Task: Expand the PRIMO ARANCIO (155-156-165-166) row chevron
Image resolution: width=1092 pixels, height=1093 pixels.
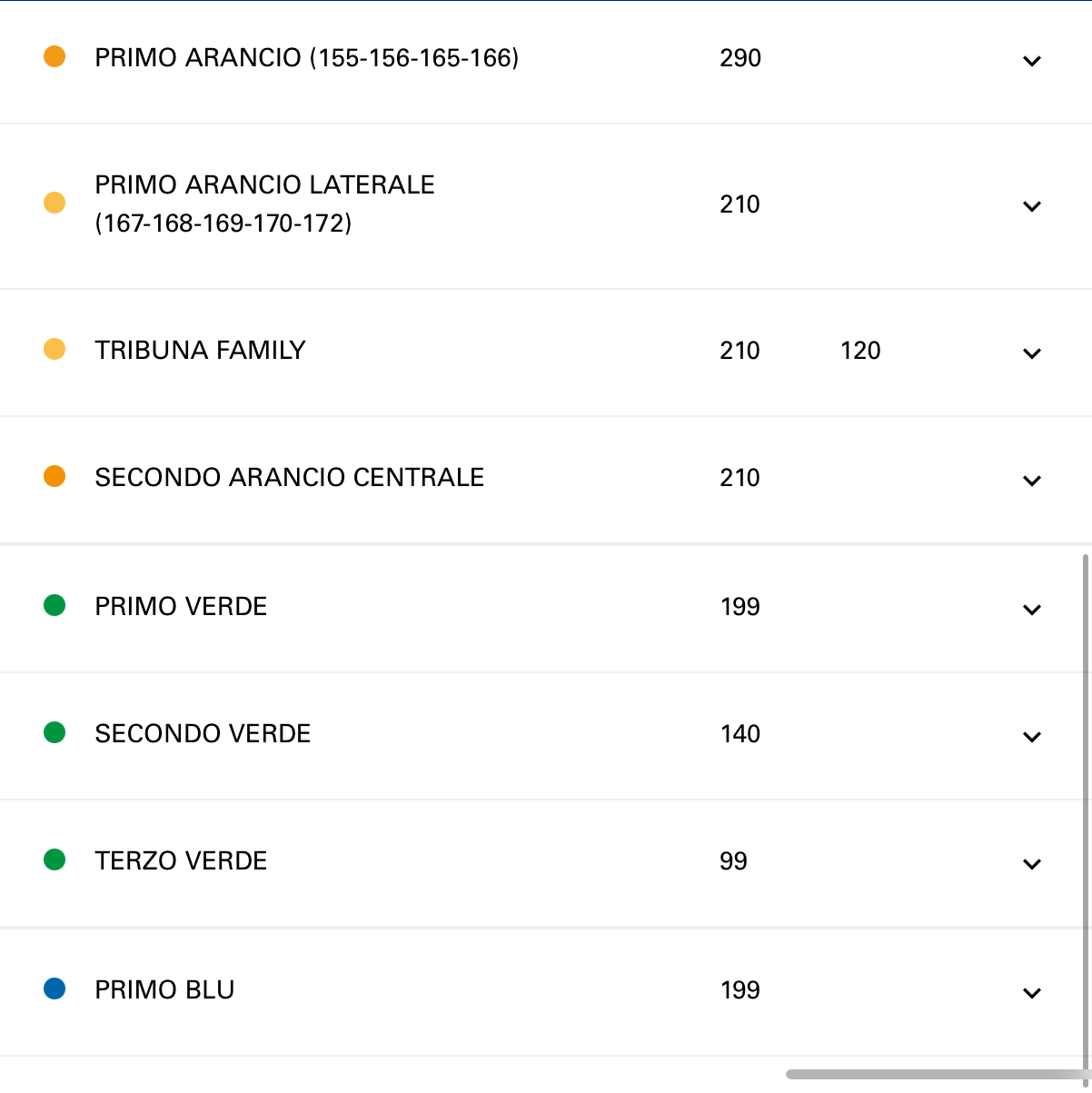Action: coord(1031,61)
